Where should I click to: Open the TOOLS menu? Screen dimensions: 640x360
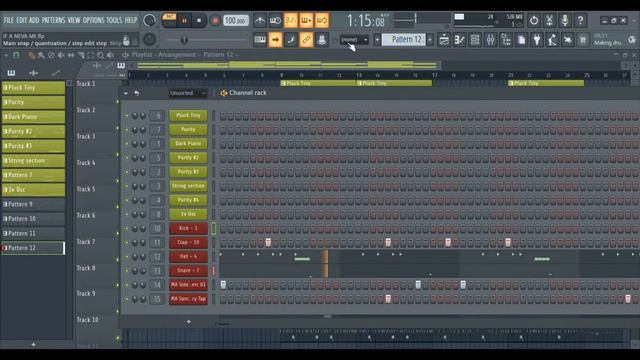point(114,20)
